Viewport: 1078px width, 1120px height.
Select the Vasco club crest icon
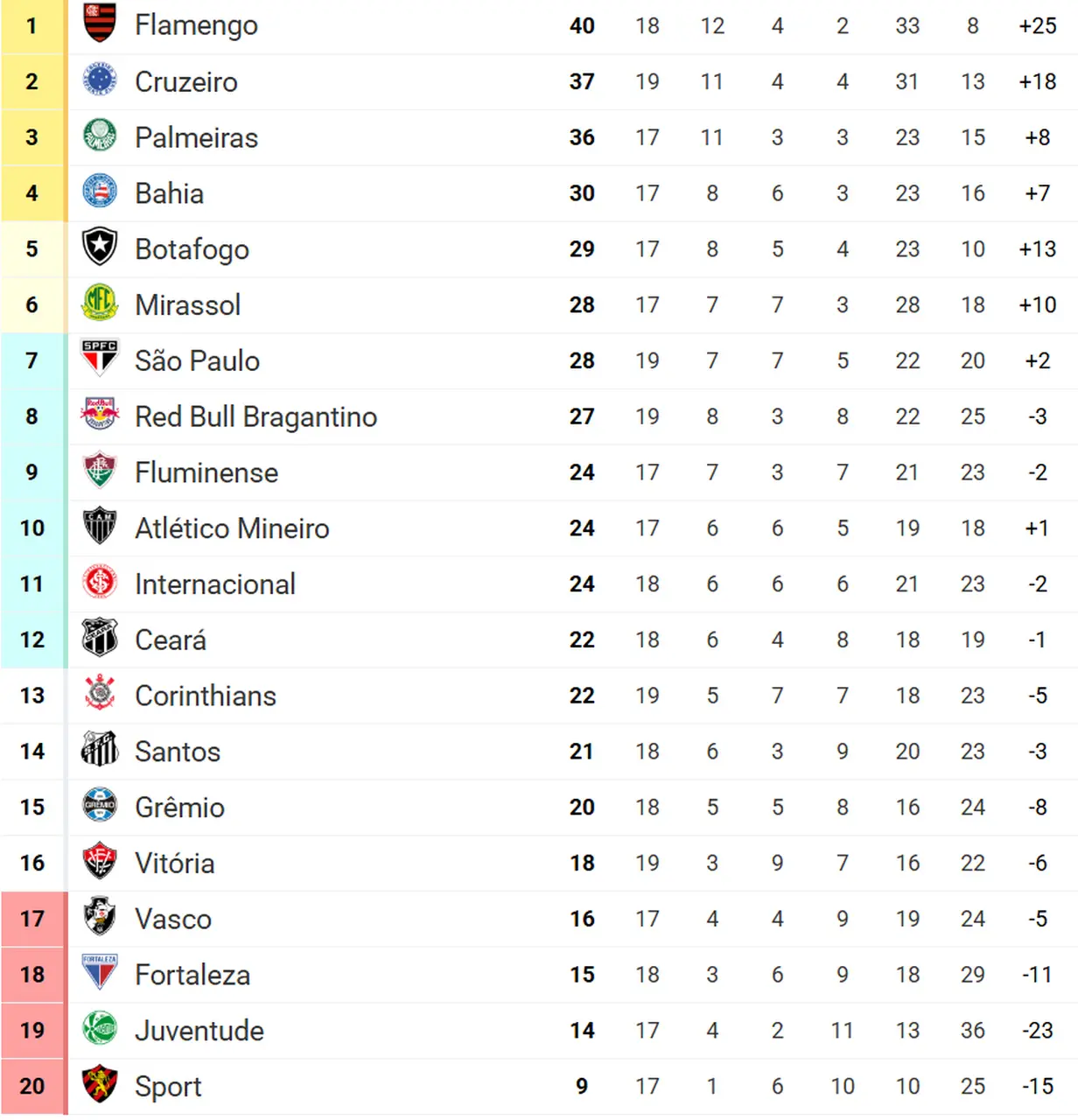click(x=100, y=918)
